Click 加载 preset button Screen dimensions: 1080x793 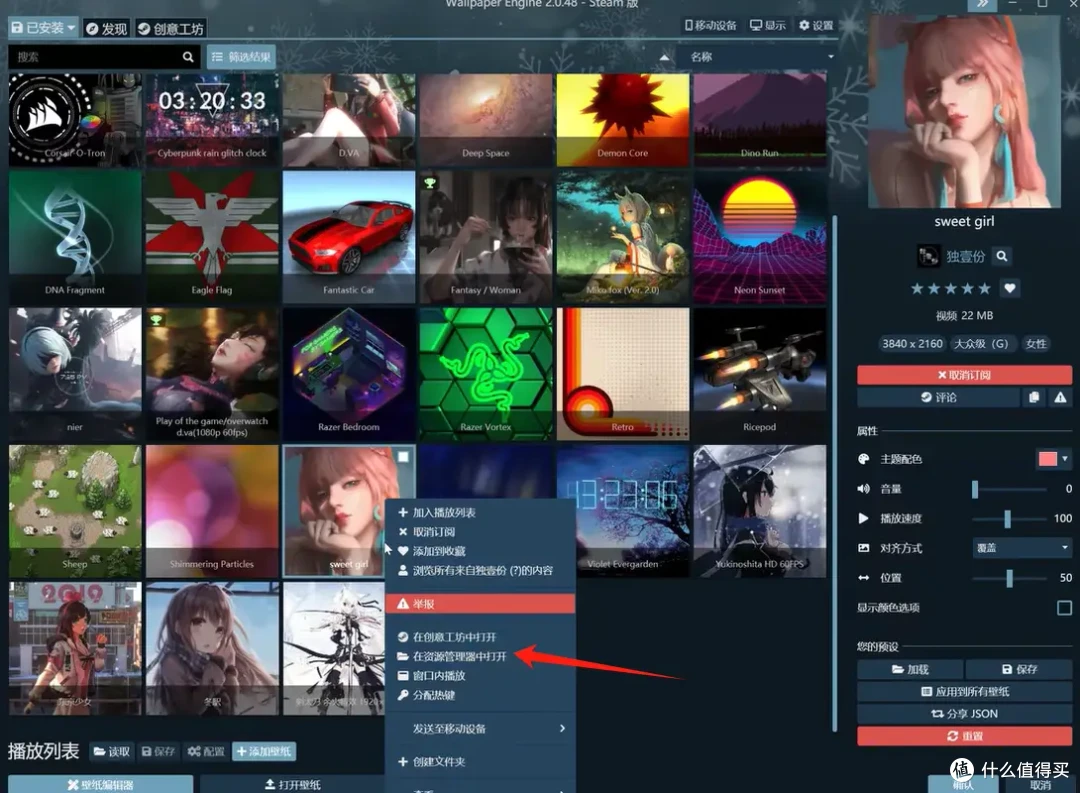pyautogui.click(x=910, y=669)
